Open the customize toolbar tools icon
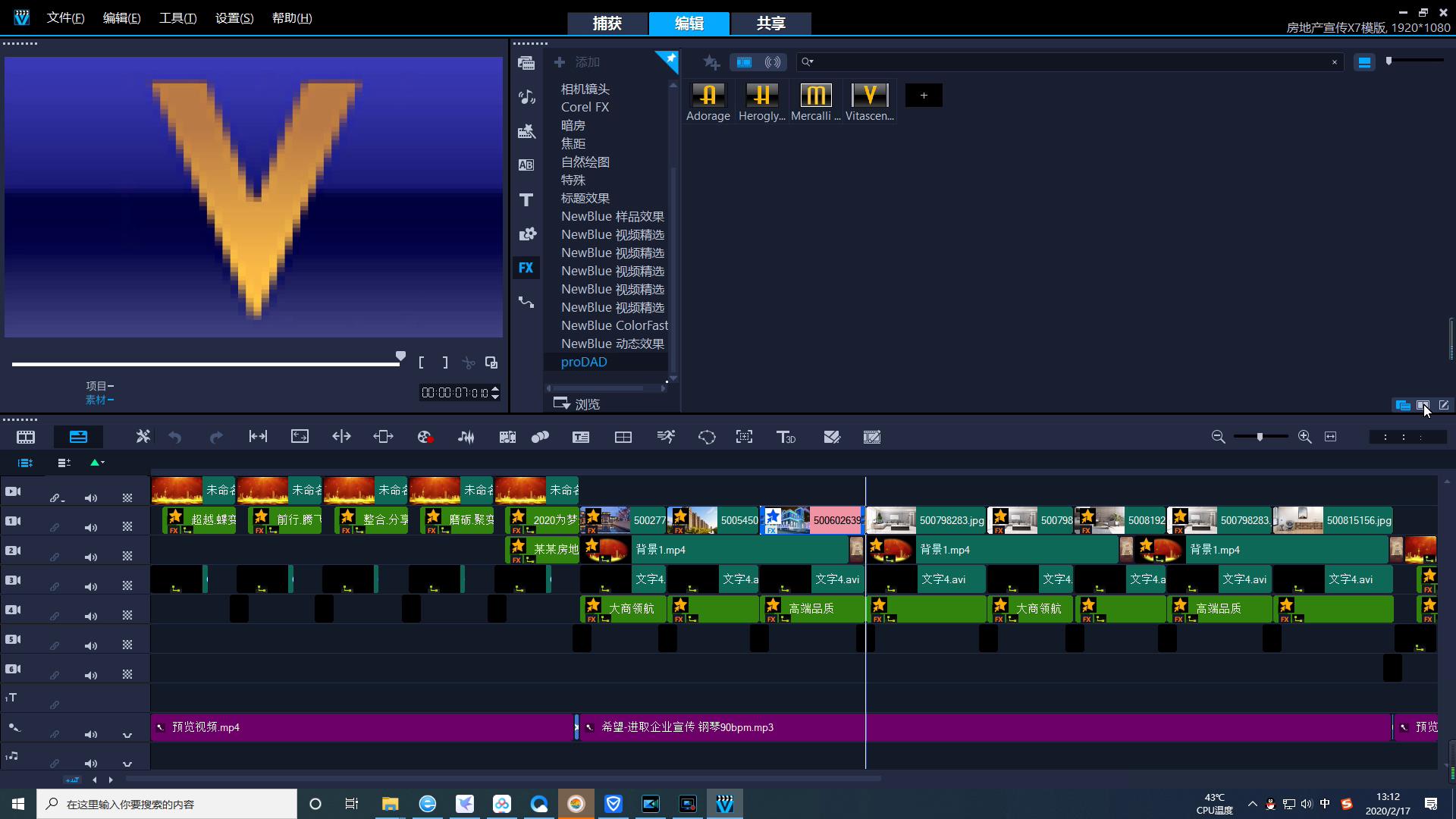This screenshot has width=1456, height=819. 143,437
